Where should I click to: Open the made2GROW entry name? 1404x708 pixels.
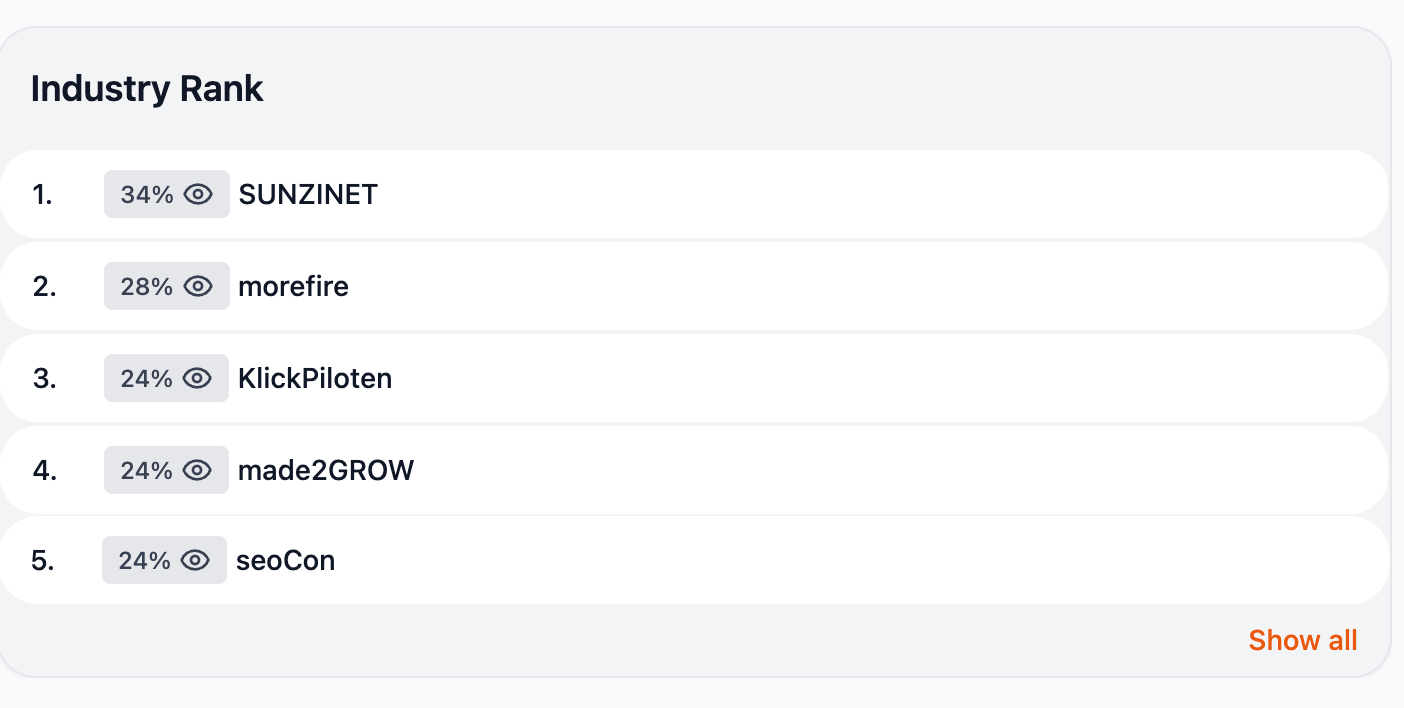coord(326,470)
